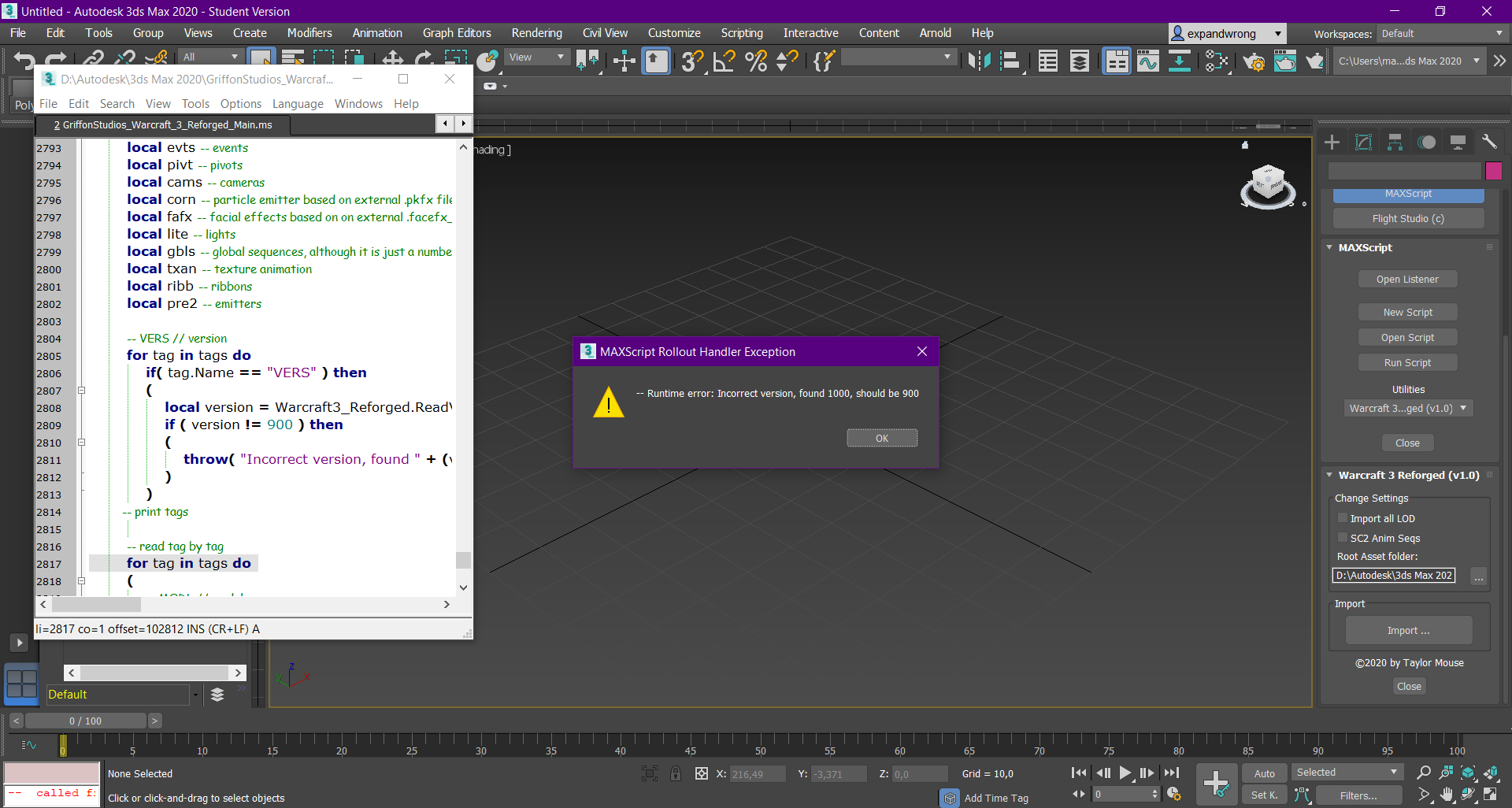Screen dimensions: 1512x808
Task: Open the Warcraft 3 Reforged utilities dropdown
Action: click(1408, 409)
